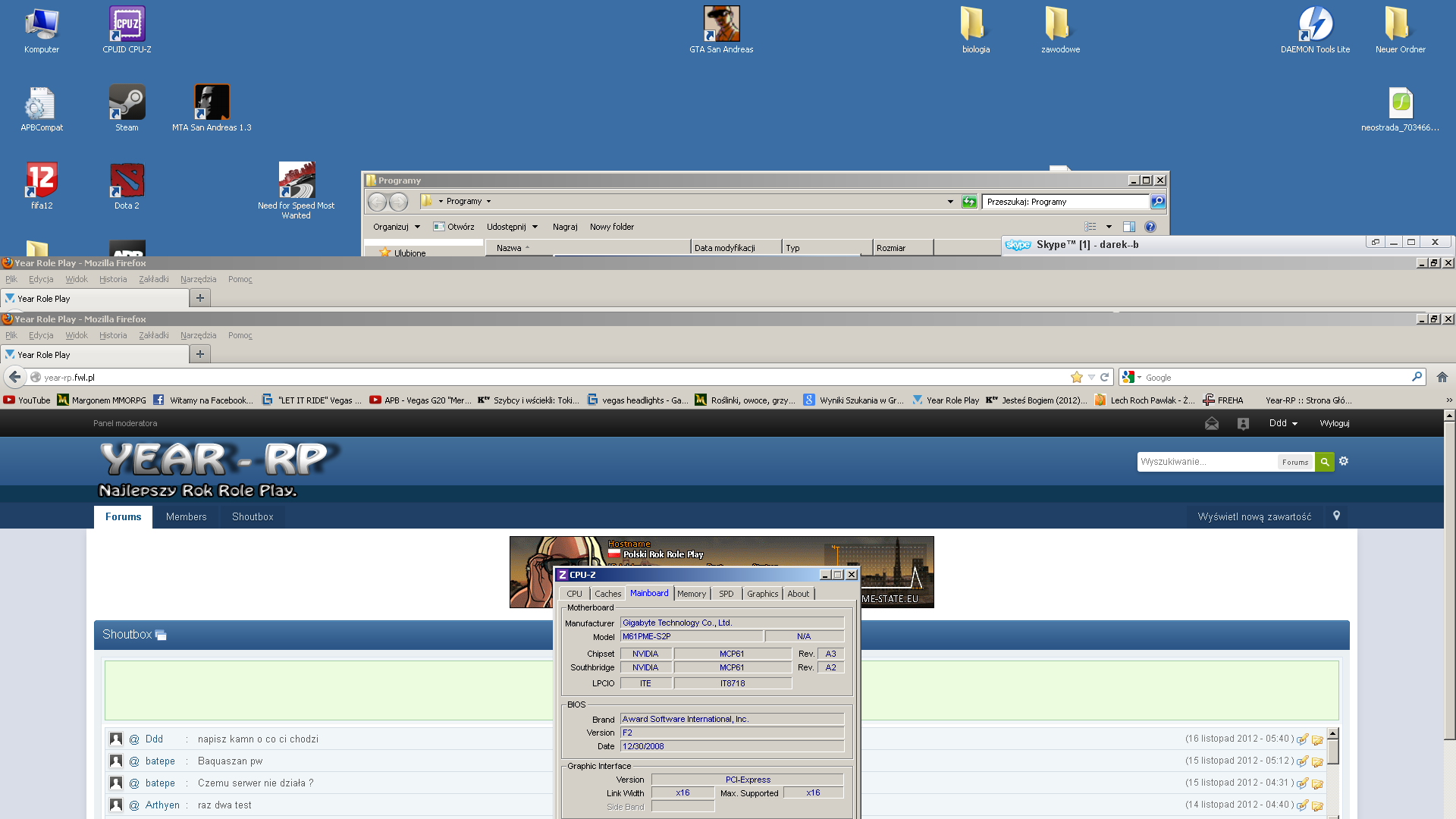Refresh the Programy folder with the green arrows icon

click(x=969, y=202)
